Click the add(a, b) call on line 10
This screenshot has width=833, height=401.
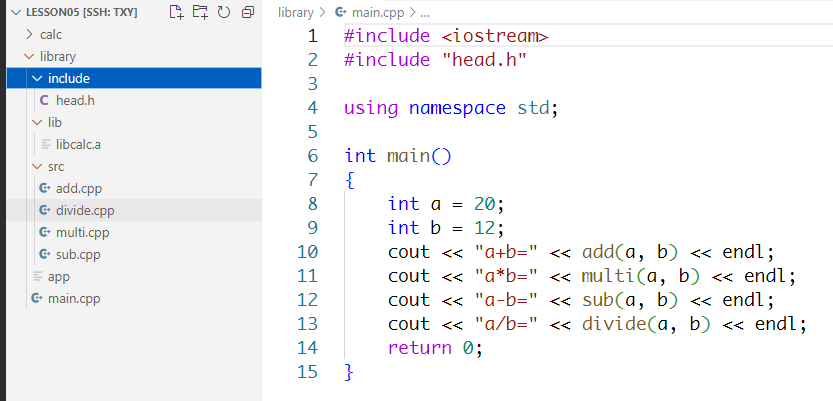630,252
